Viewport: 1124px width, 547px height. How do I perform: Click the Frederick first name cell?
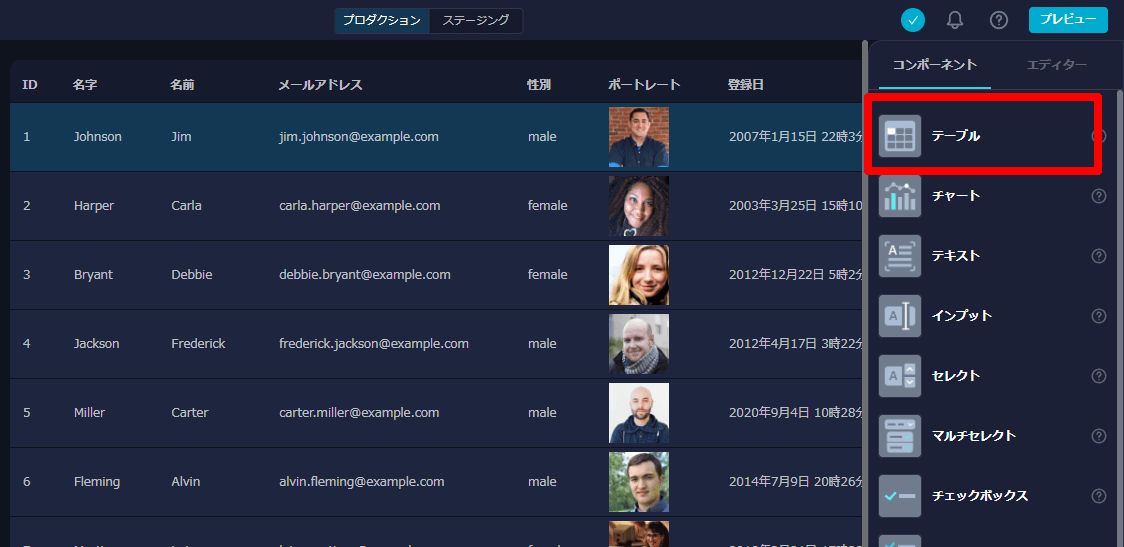pos(199,343)
